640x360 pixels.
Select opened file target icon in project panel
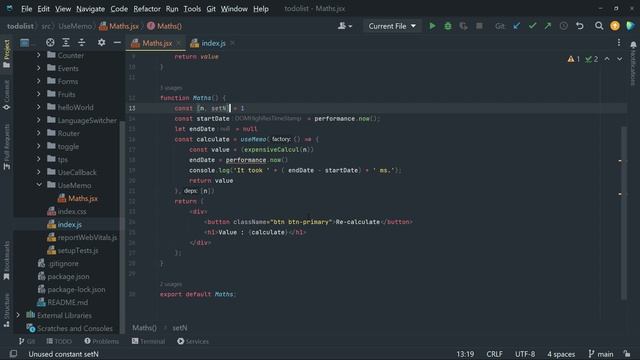(50, 42)
